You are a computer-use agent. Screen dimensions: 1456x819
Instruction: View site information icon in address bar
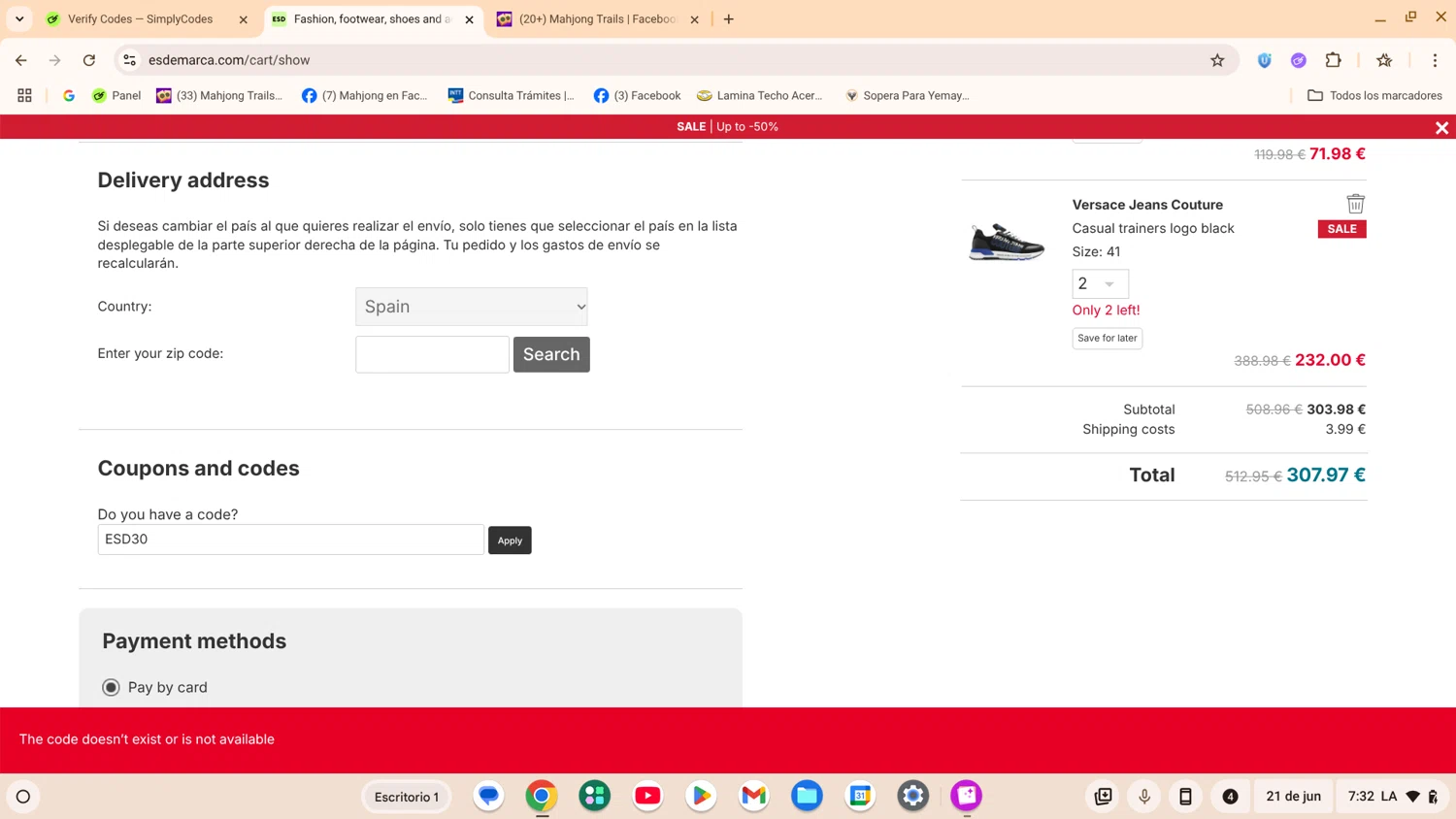(x=129, y=60)
